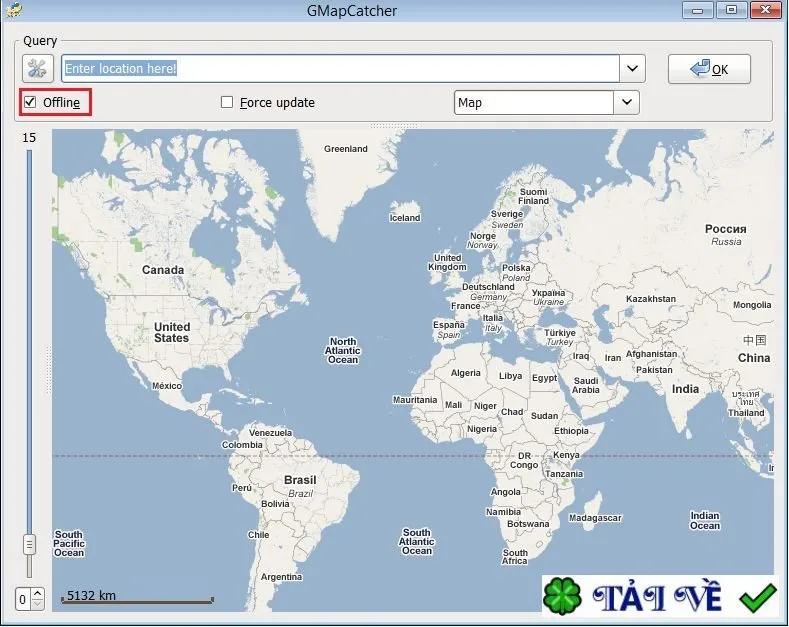Enable the Force update checkbox

point(227,102)
